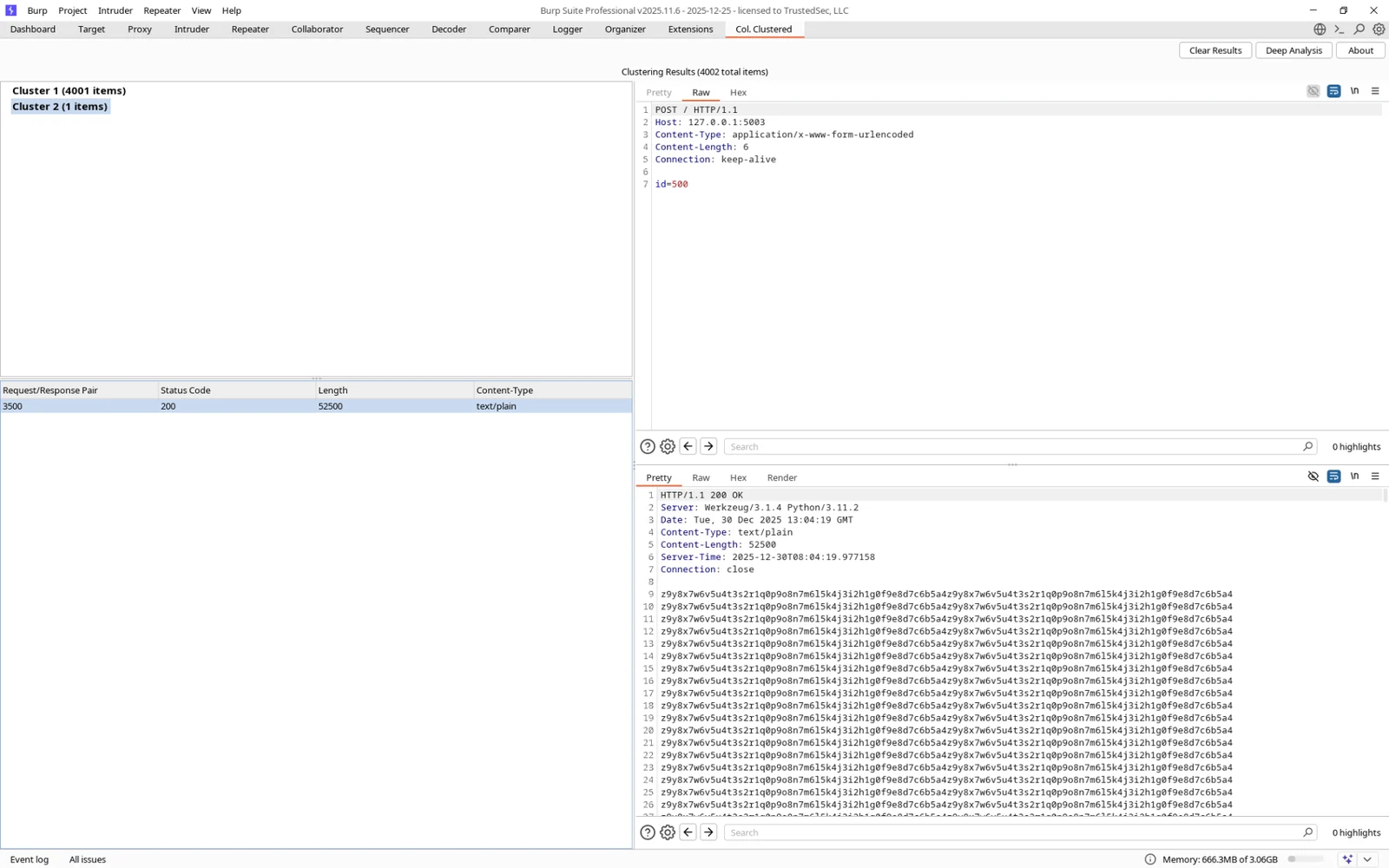Select table row for pair 3500
1389x868 pixels.
click(316, 406)
